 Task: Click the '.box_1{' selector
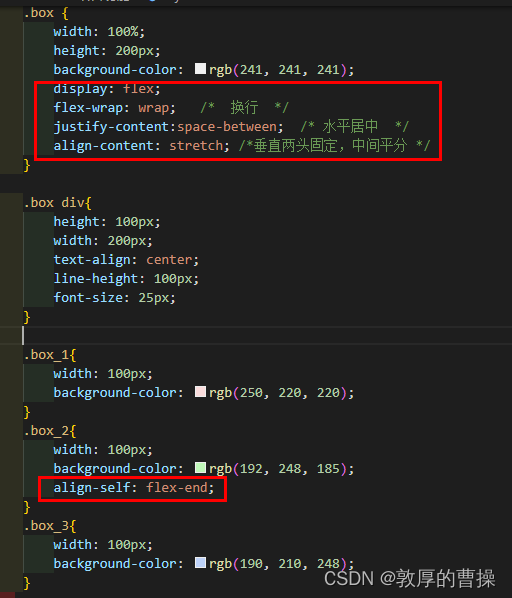point(50,355)
